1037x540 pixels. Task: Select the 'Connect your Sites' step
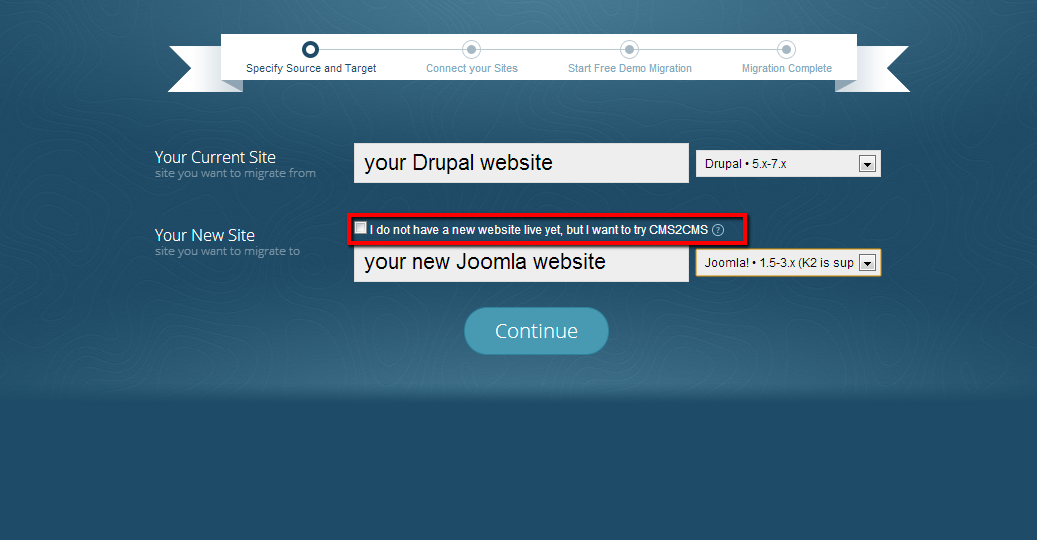point(472,68)
